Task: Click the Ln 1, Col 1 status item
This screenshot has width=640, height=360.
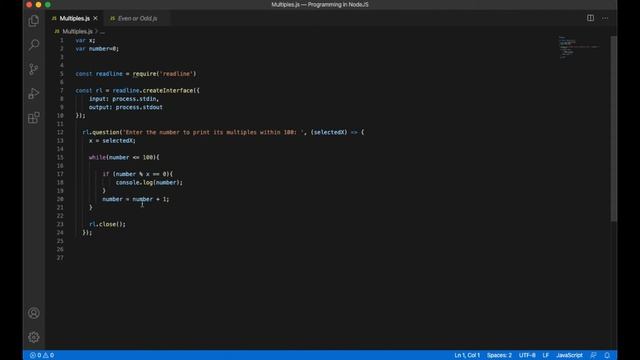Action: point(467,355)
